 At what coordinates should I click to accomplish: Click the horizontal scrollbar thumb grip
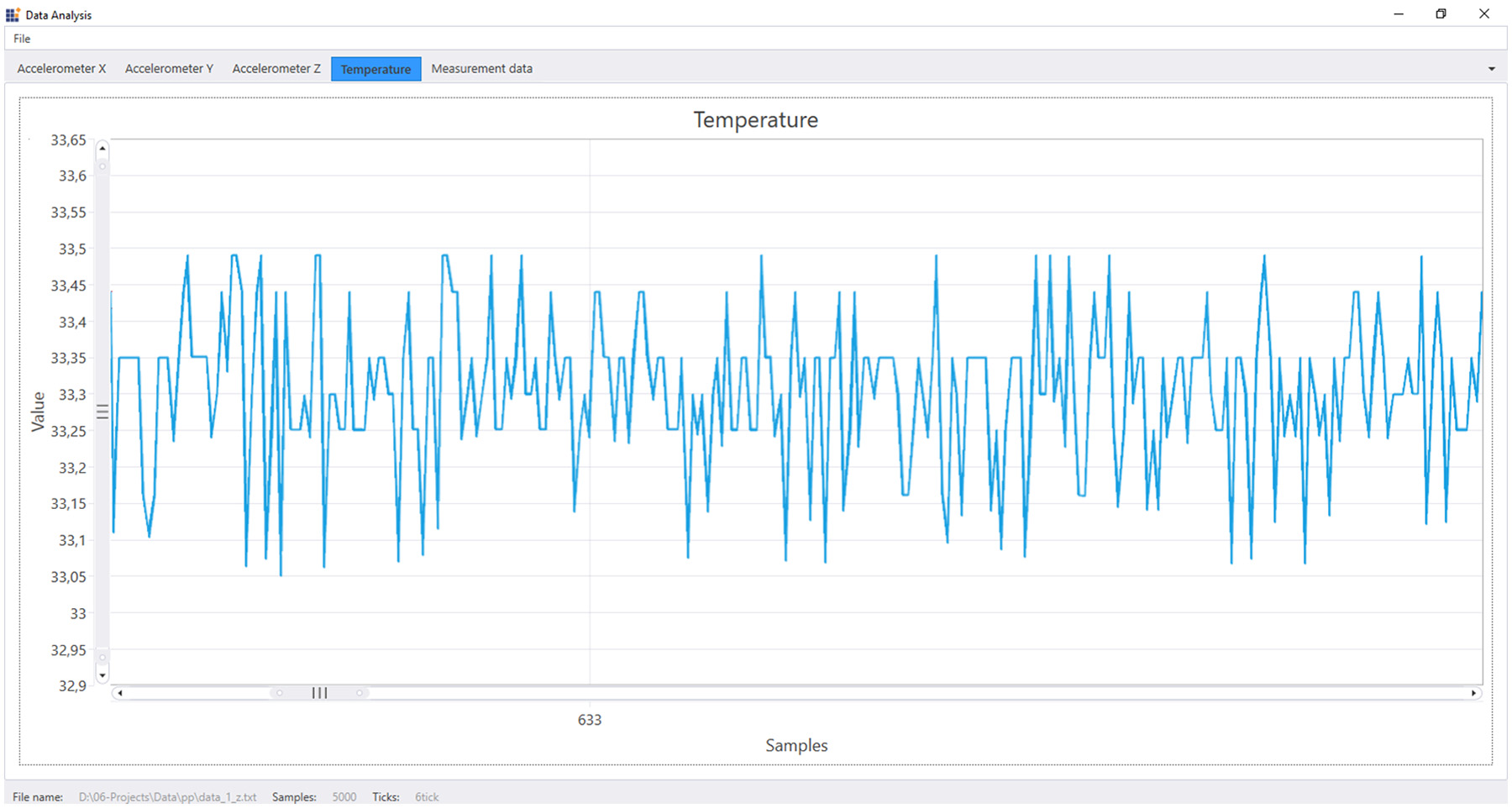[x=319, y=693]
